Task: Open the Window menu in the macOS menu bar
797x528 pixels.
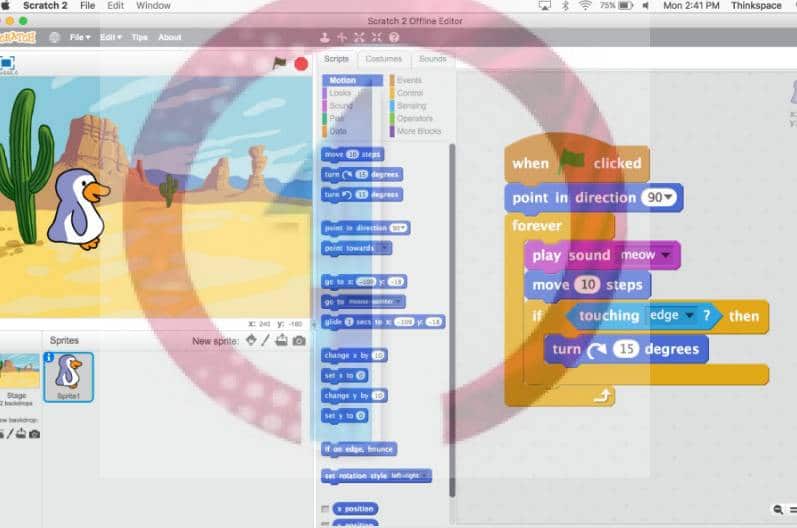Action: click(x=153, y=6)
